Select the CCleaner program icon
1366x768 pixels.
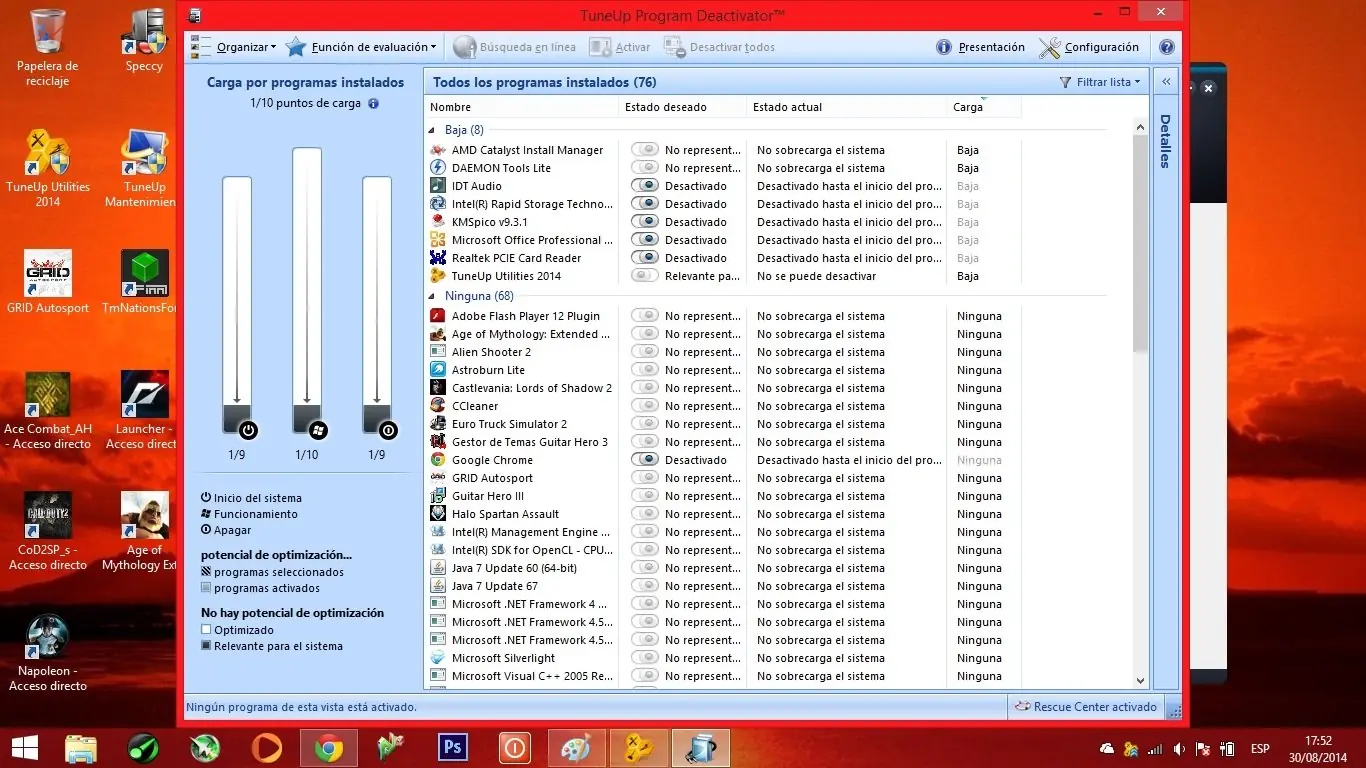[x=437, y=406]
